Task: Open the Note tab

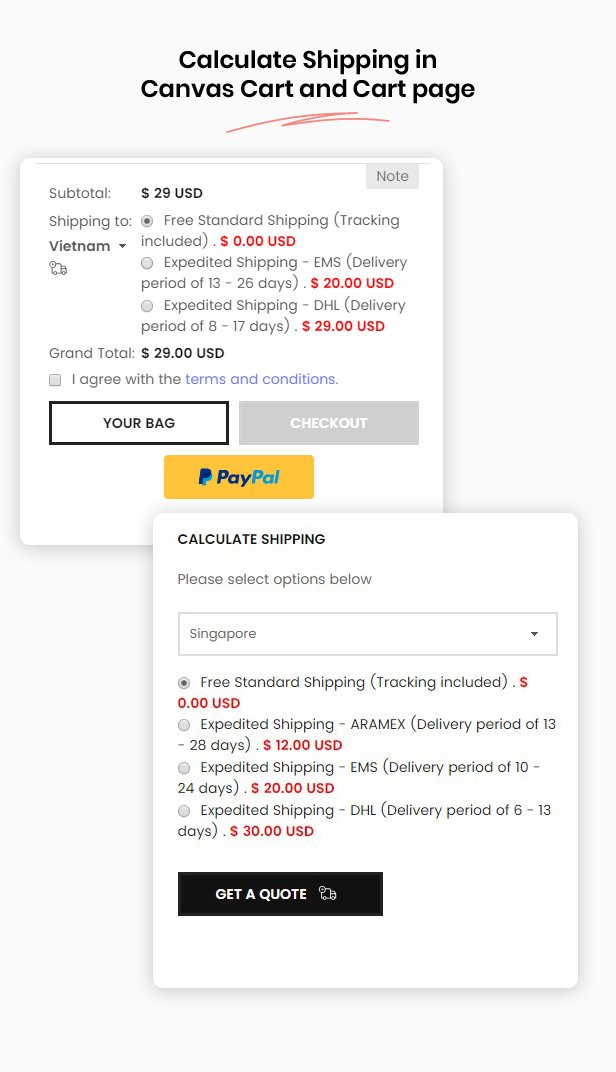Action: click(392, 176)
